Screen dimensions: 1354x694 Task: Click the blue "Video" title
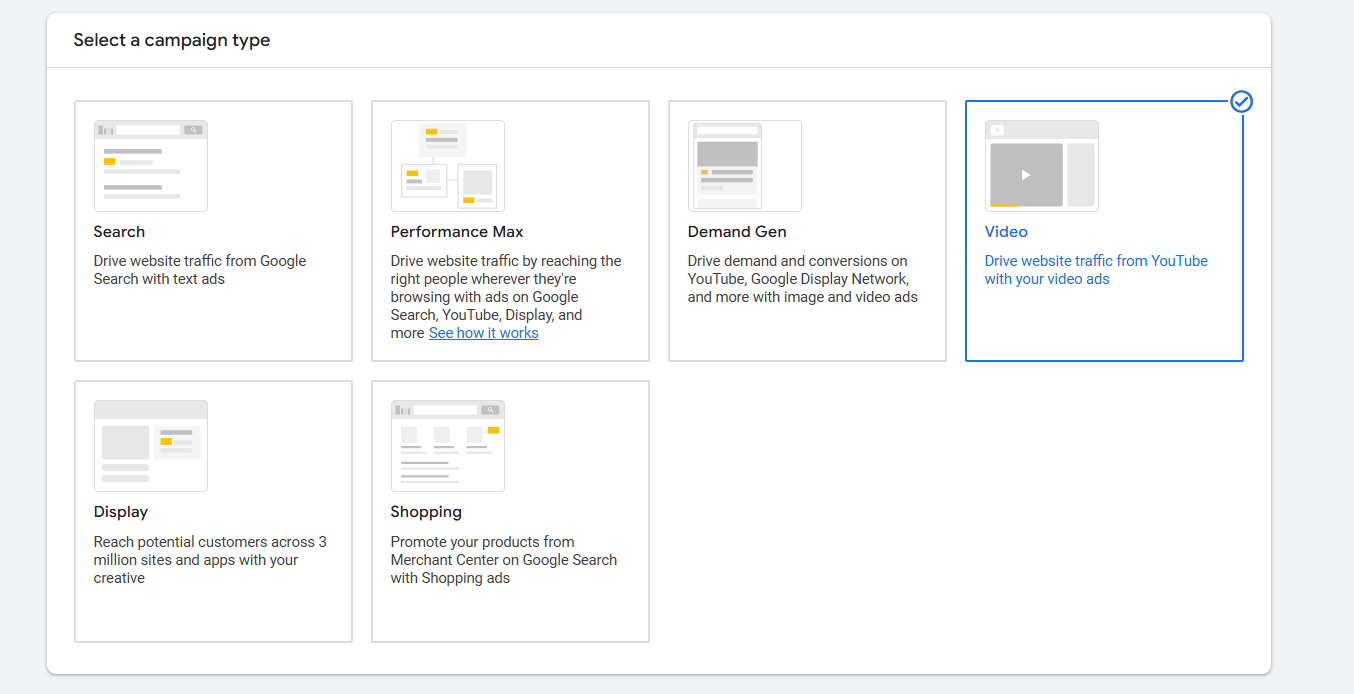click(1005, 232)
